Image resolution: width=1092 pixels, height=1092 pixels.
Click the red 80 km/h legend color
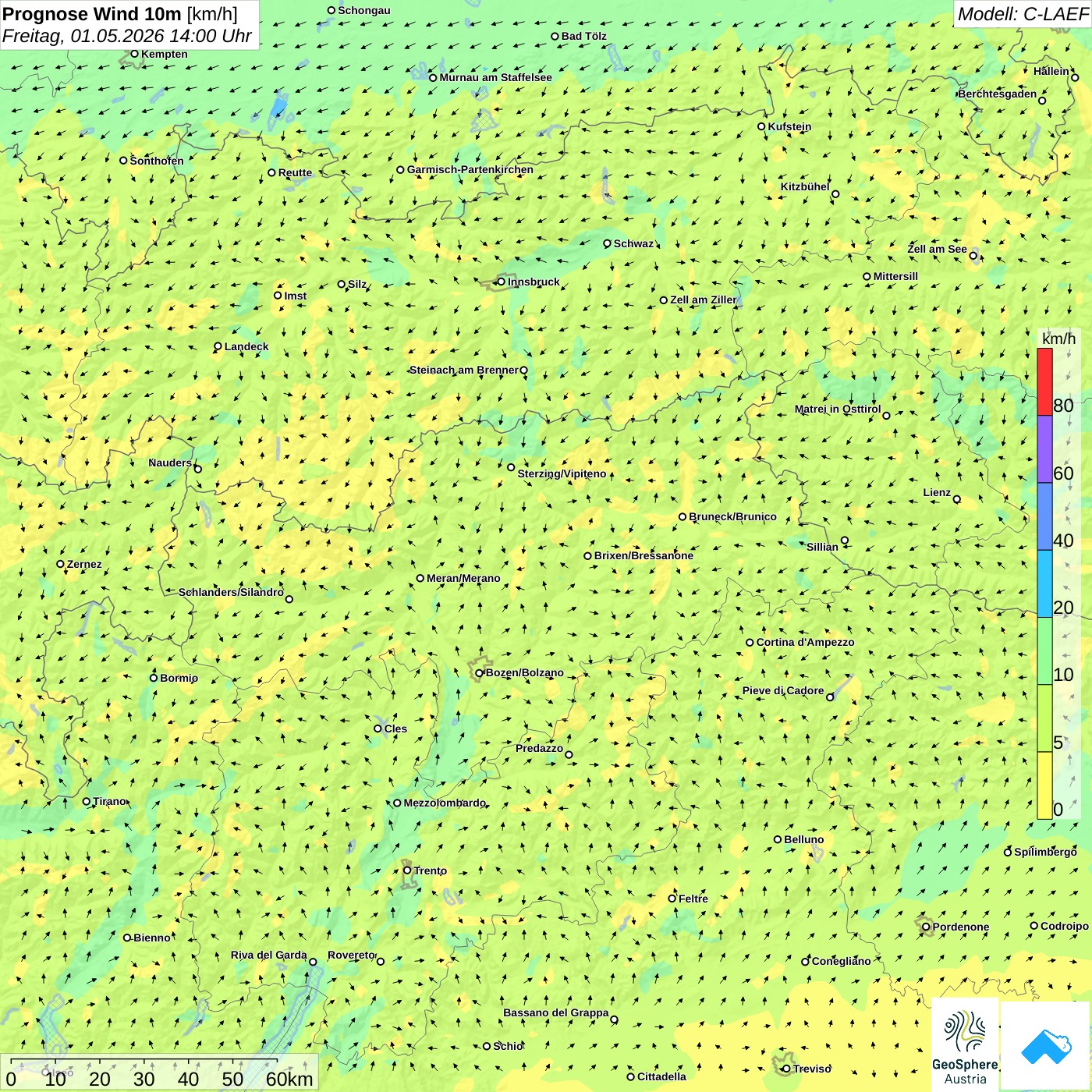1044,381
